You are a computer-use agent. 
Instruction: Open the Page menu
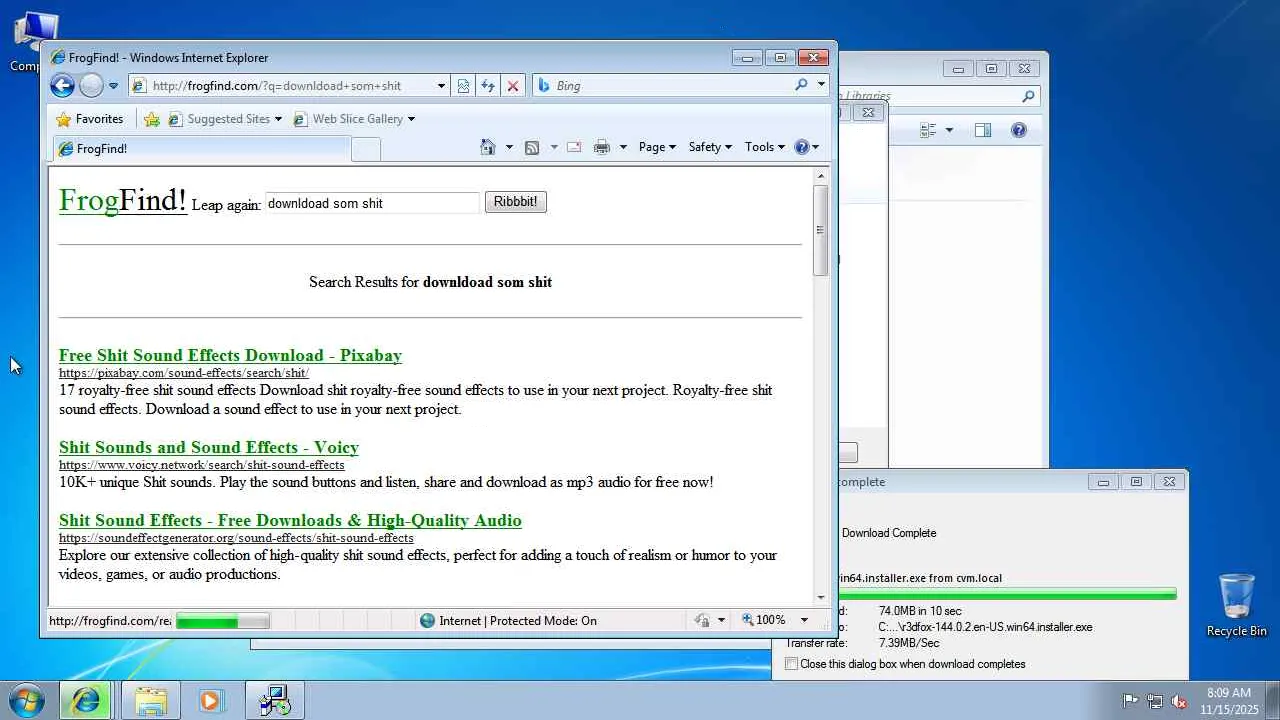coord(657,147)
